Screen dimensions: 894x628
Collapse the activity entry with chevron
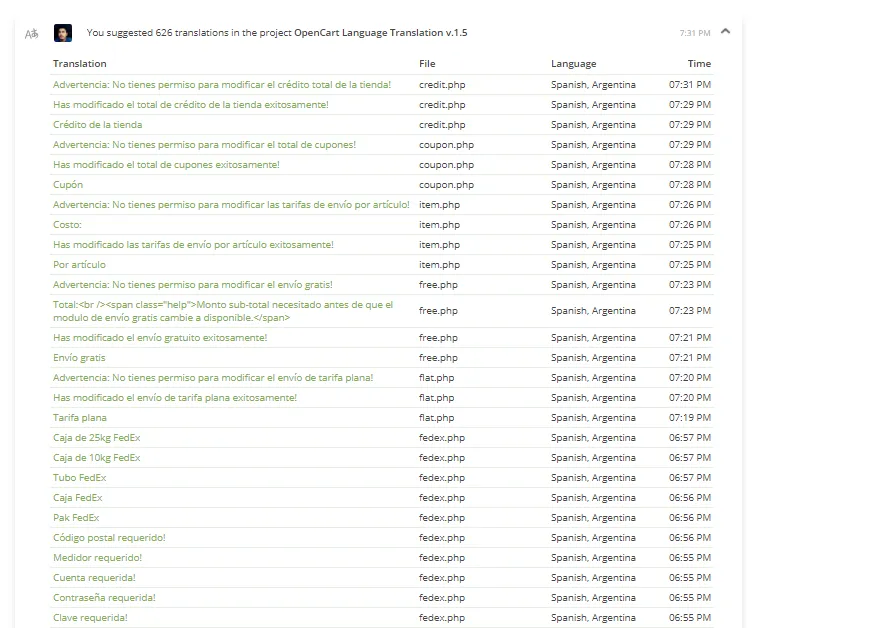point(725,31)
